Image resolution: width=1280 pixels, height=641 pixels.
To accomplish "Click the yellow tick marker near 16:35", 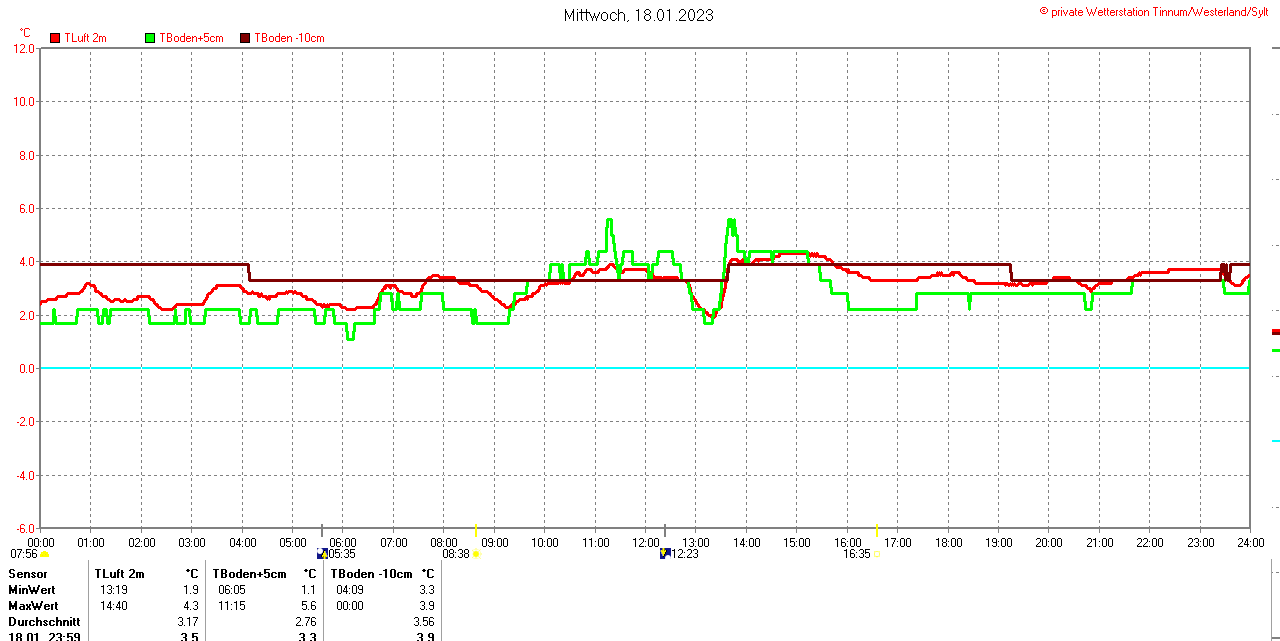I will pyautogui.click(x=877, y=530).
